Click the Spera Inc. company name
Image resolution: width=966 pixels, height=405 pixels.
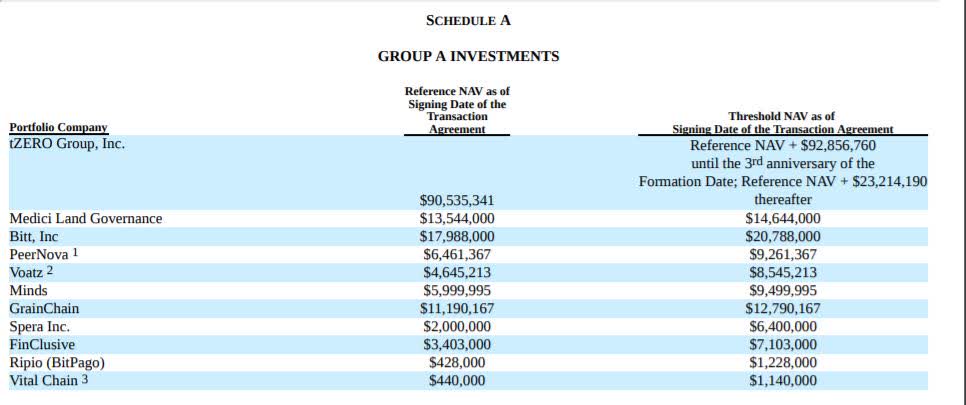[39, 326]
